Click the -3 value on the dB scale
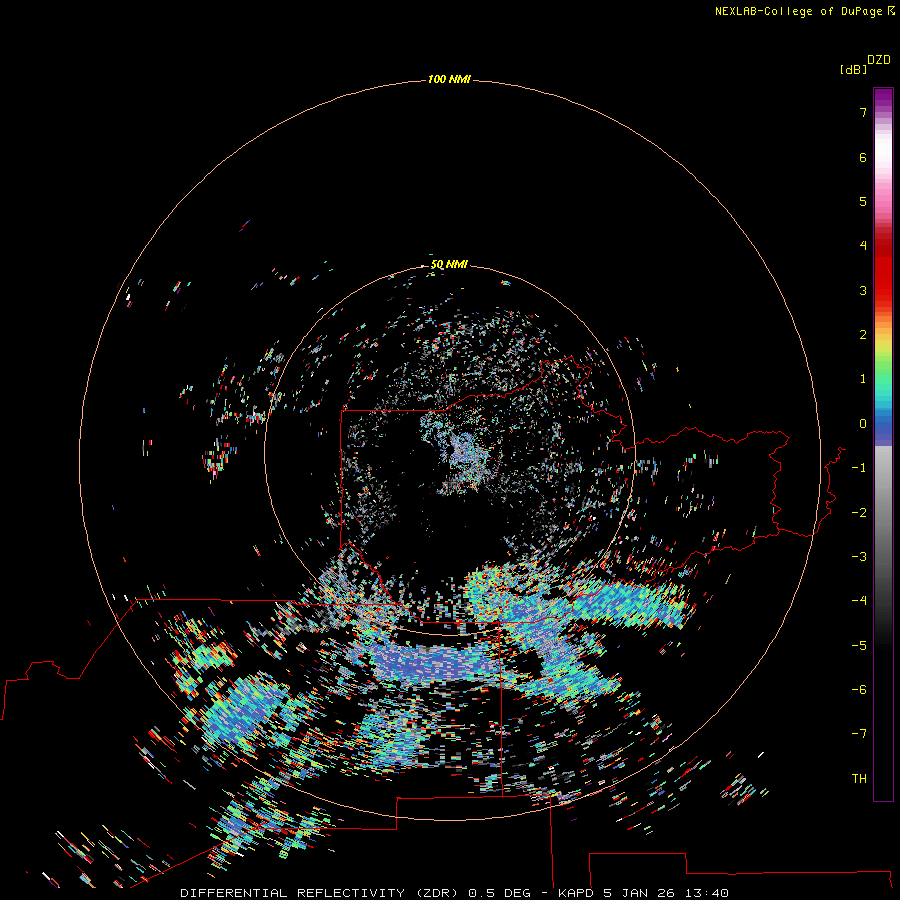The image size is (900, 900). (x=859, y=557)
